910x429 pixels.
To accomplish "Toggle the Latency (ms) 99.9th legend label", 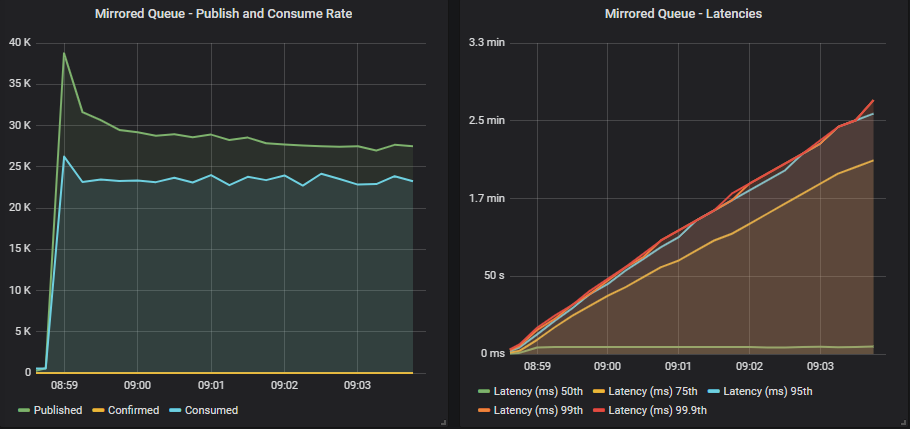I will 659,410.
